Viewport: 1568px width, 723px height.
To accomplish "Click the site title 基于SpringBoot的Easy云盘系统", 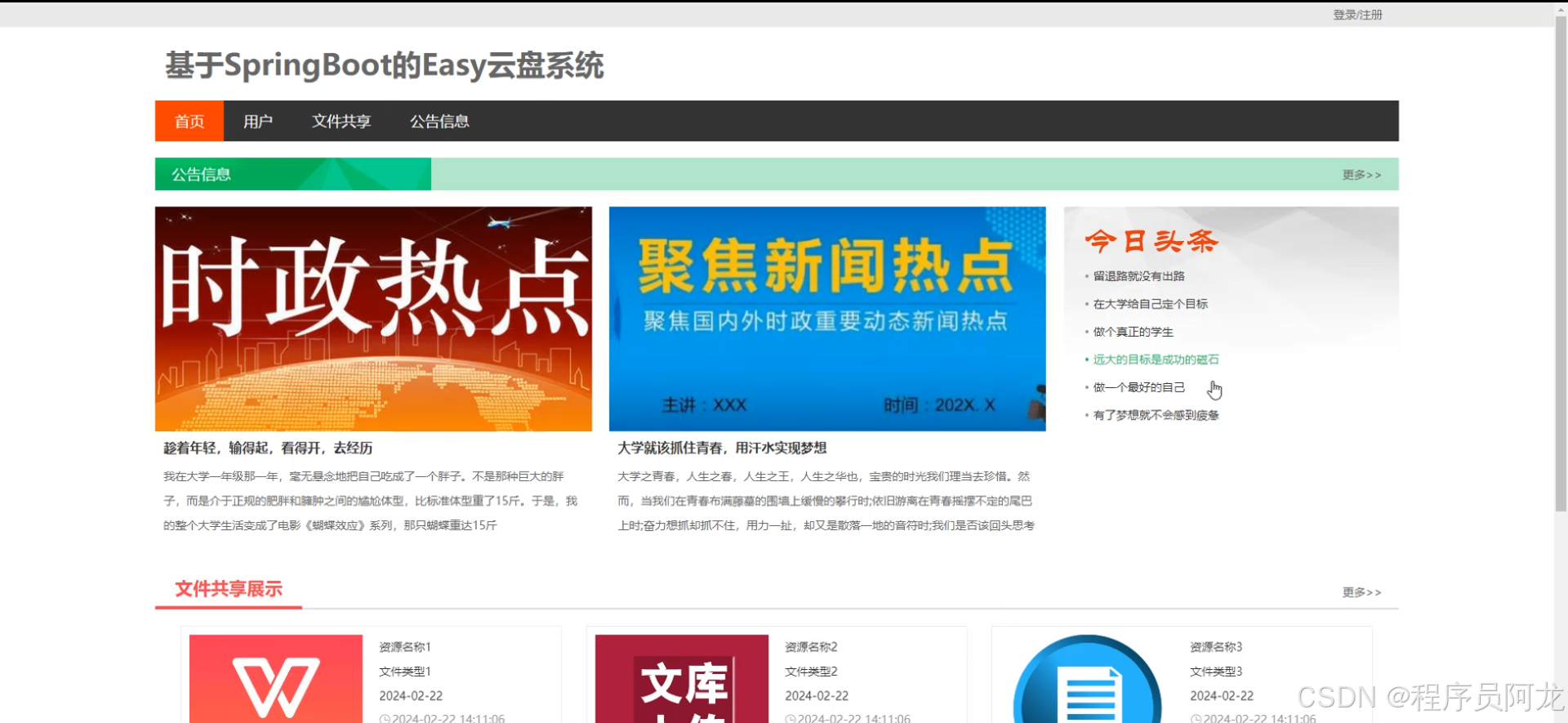I will coord(385,65).
